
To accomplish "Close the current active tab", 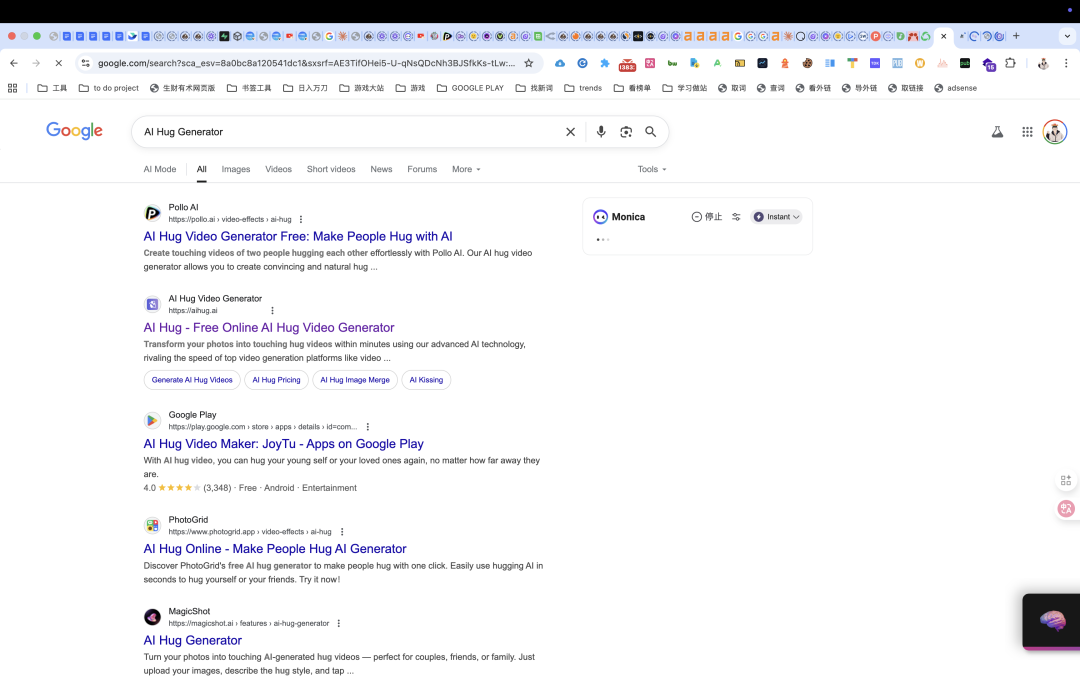I will coord(944,36).
